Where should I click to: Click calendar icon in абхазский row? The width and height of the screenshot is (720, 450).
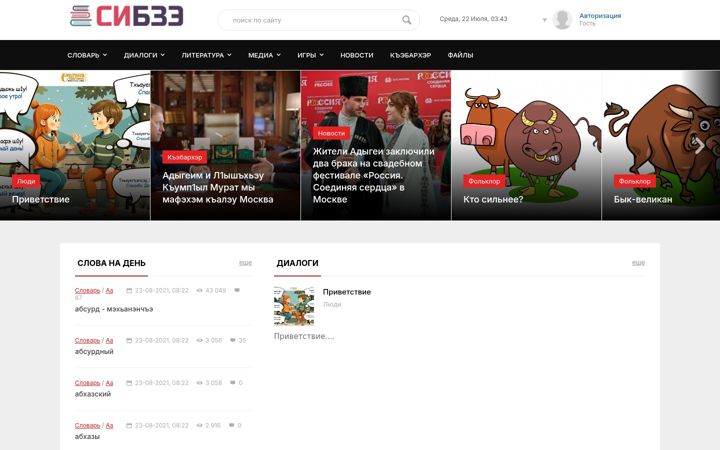pos(129,383)
